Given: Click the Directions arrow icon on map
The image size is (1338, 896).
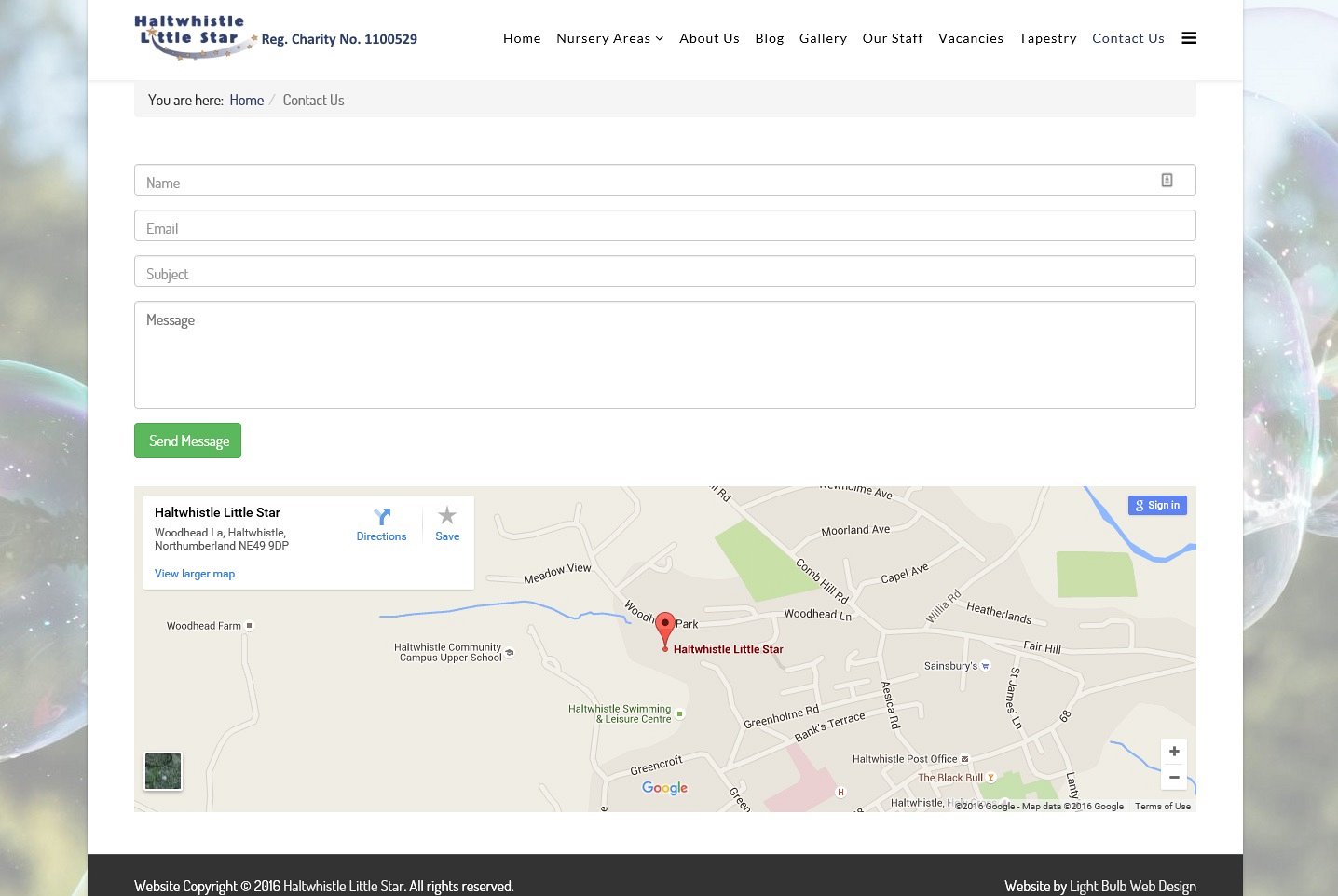Looking at the screenshot, I should [381, 517].
